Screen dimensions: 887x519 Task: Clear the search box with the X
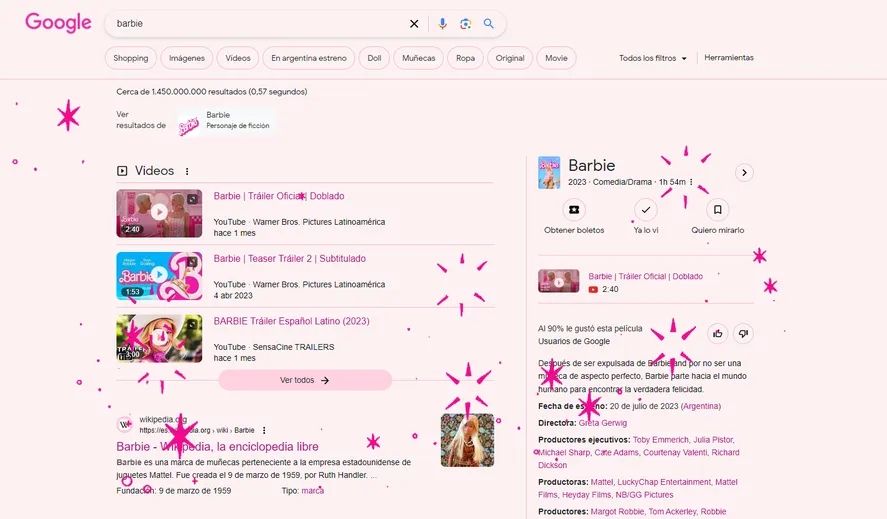click(x=414, y=24)
